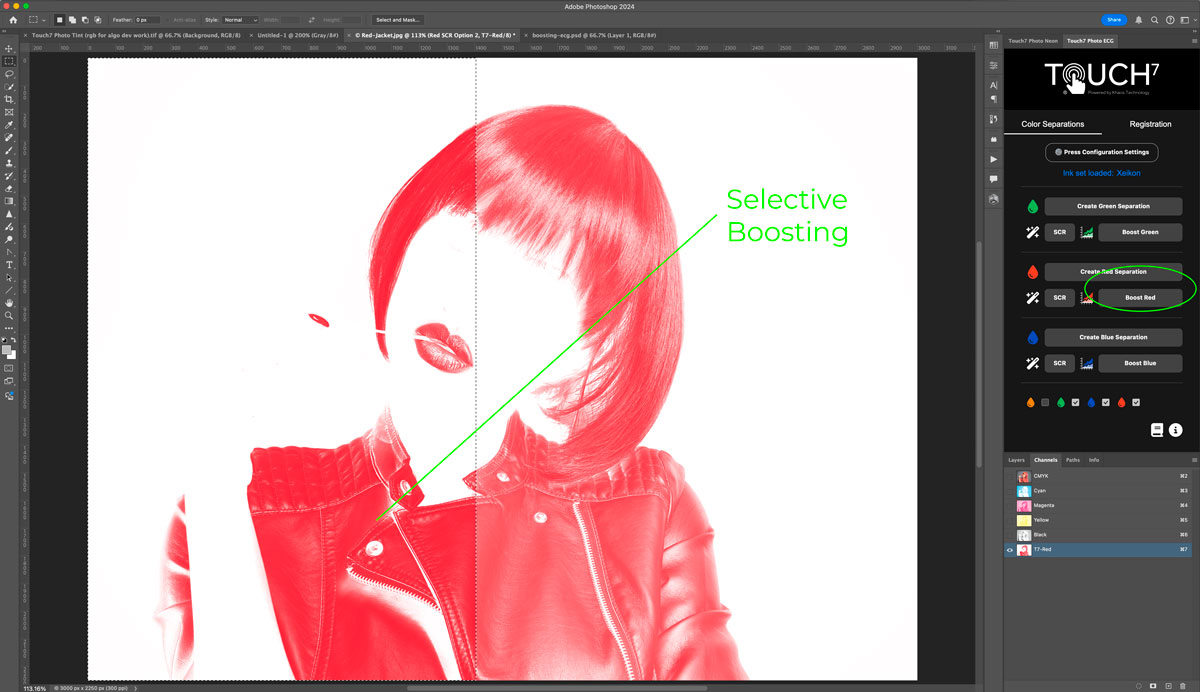This screenshot has height=692, width=1200.
Task: Select the Yellow channel thumbnail
Action: point(1024,520)
